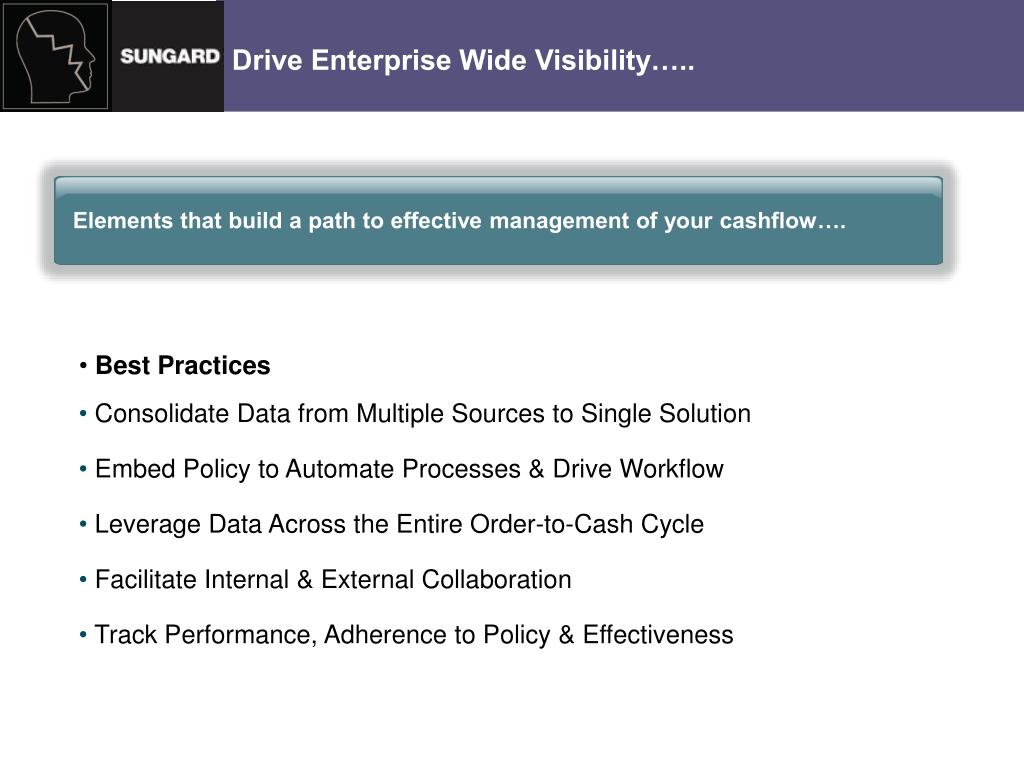Click the SUNGARD logo

pos(170,57)
